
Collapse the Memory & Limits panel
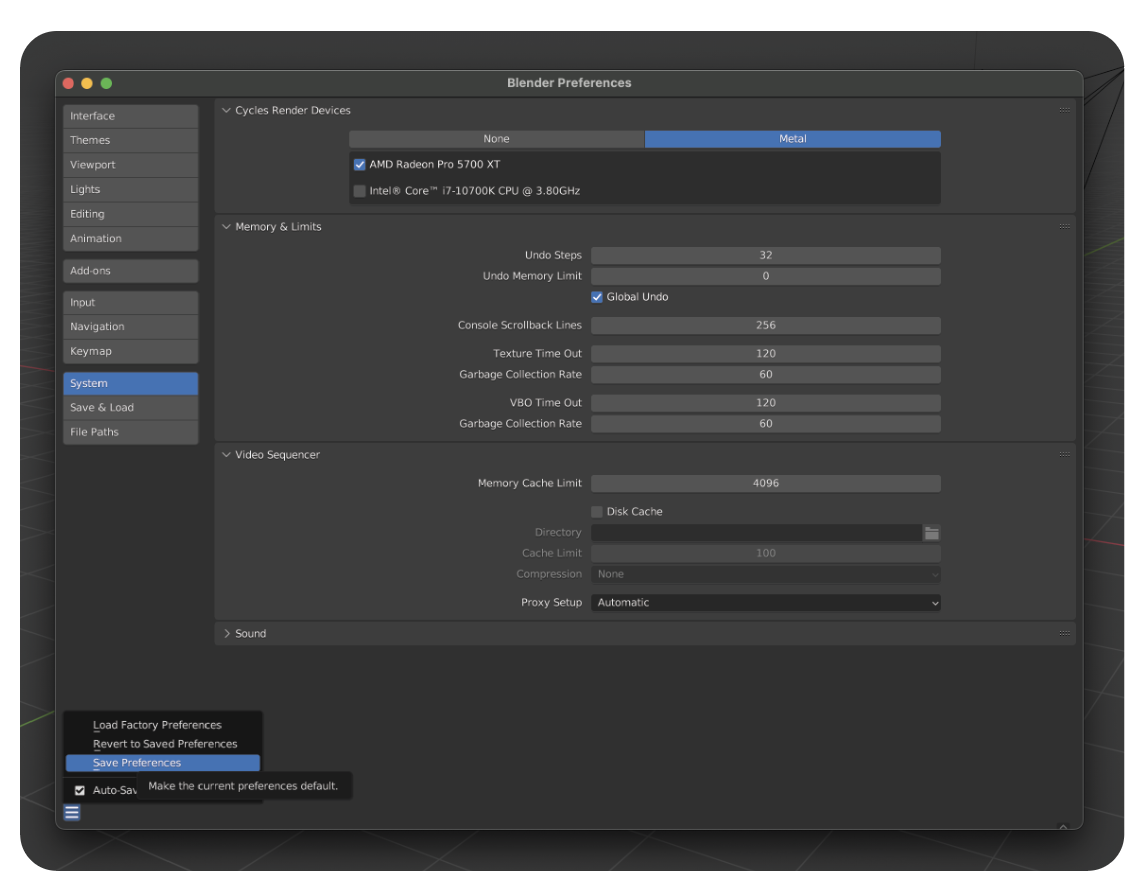coord(226,227)
